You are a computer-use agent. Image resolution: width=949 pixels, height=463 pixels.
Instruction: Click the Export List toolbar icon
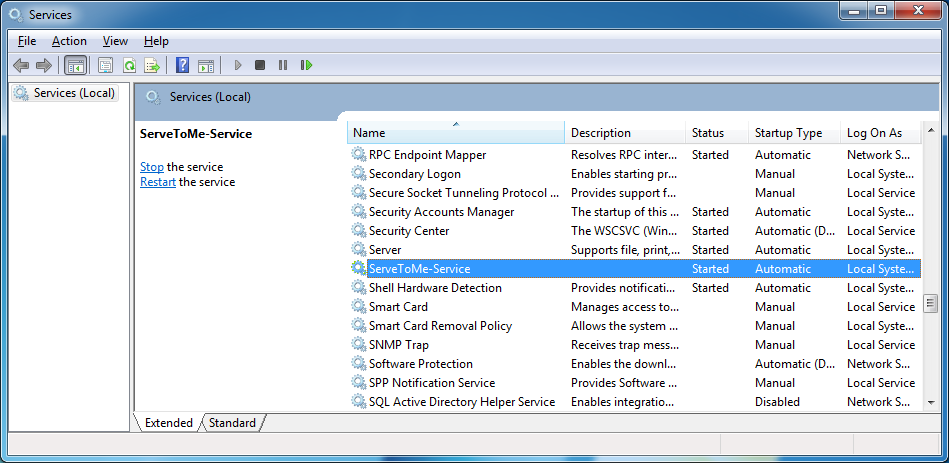pyautogui.click(x=151, y=65)
